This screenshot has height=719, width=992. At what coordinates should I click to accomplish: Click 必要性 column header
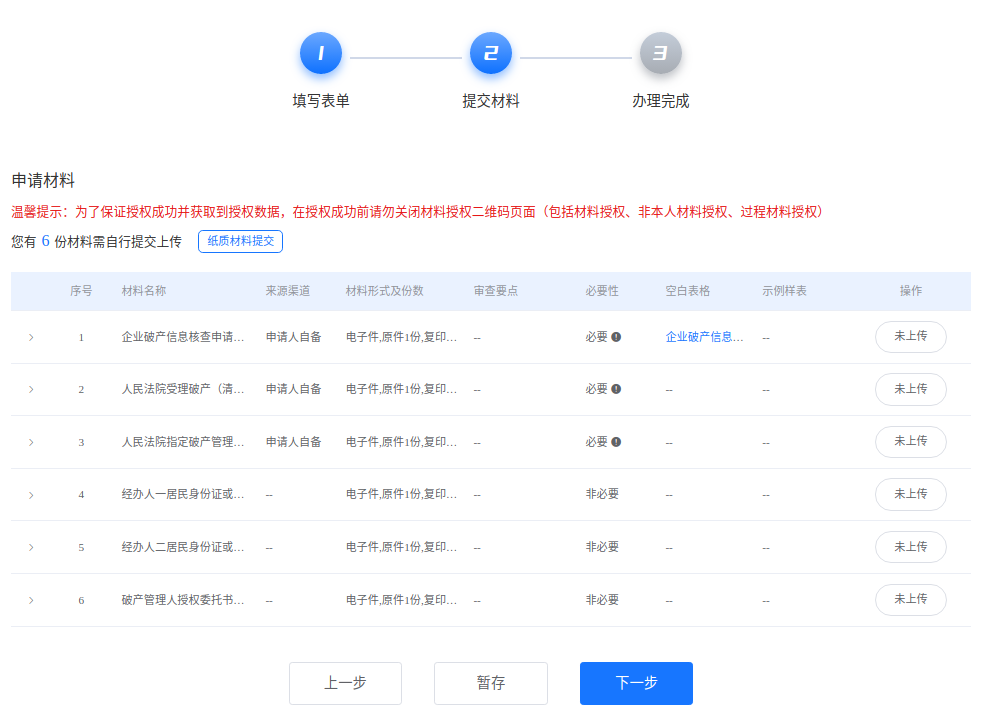[602, 291]
